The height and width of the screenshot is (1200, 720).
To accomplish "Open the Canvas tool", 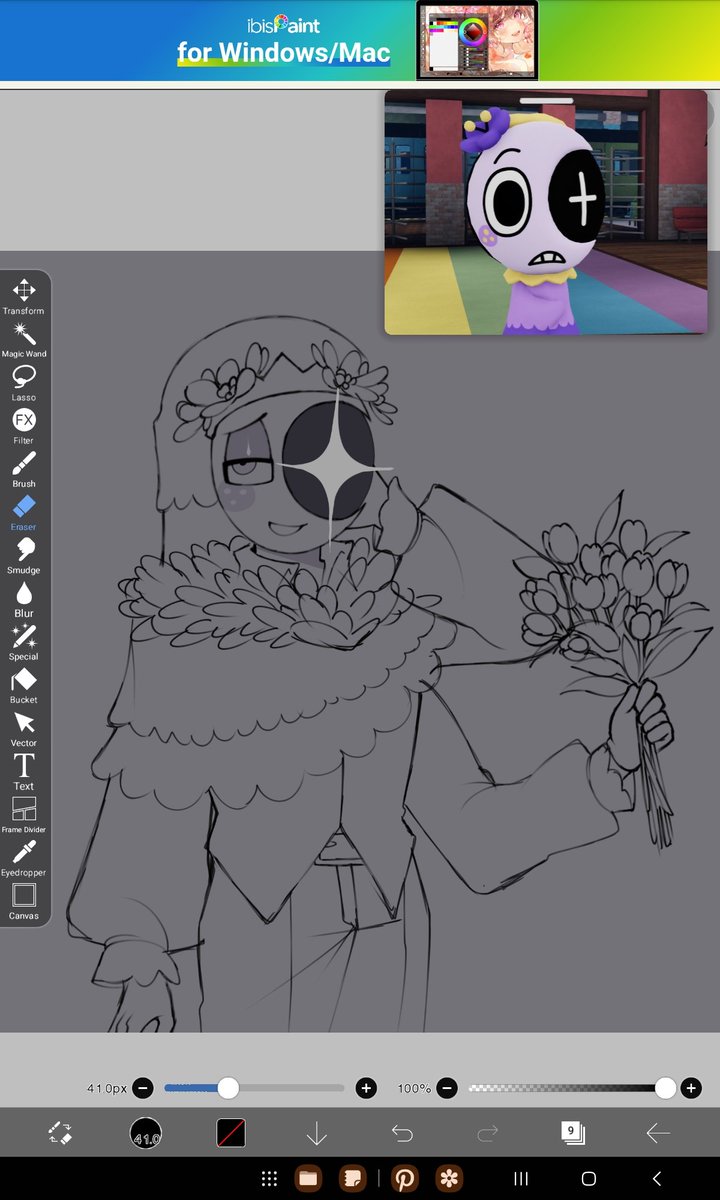I will coord(23,901).
